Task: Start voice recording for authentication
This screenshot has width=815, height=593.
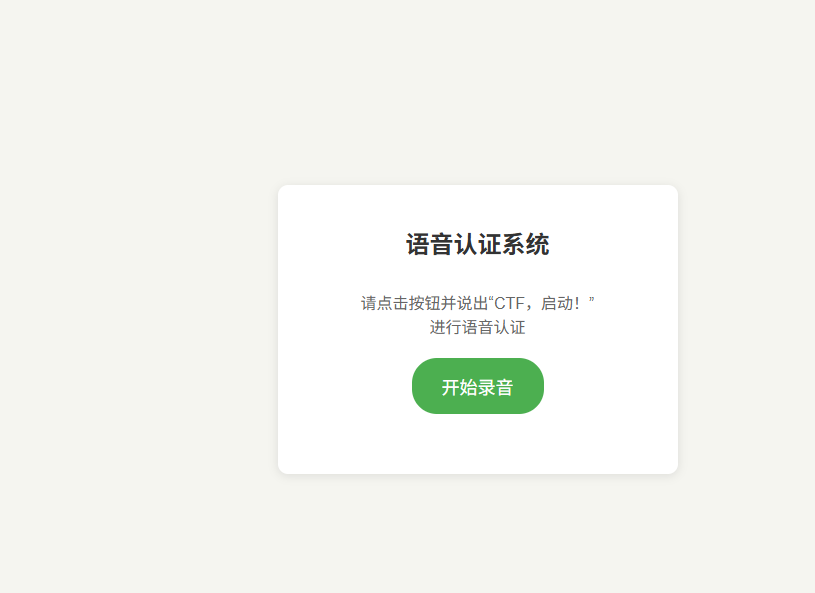Action: click(x=478, y=386)
